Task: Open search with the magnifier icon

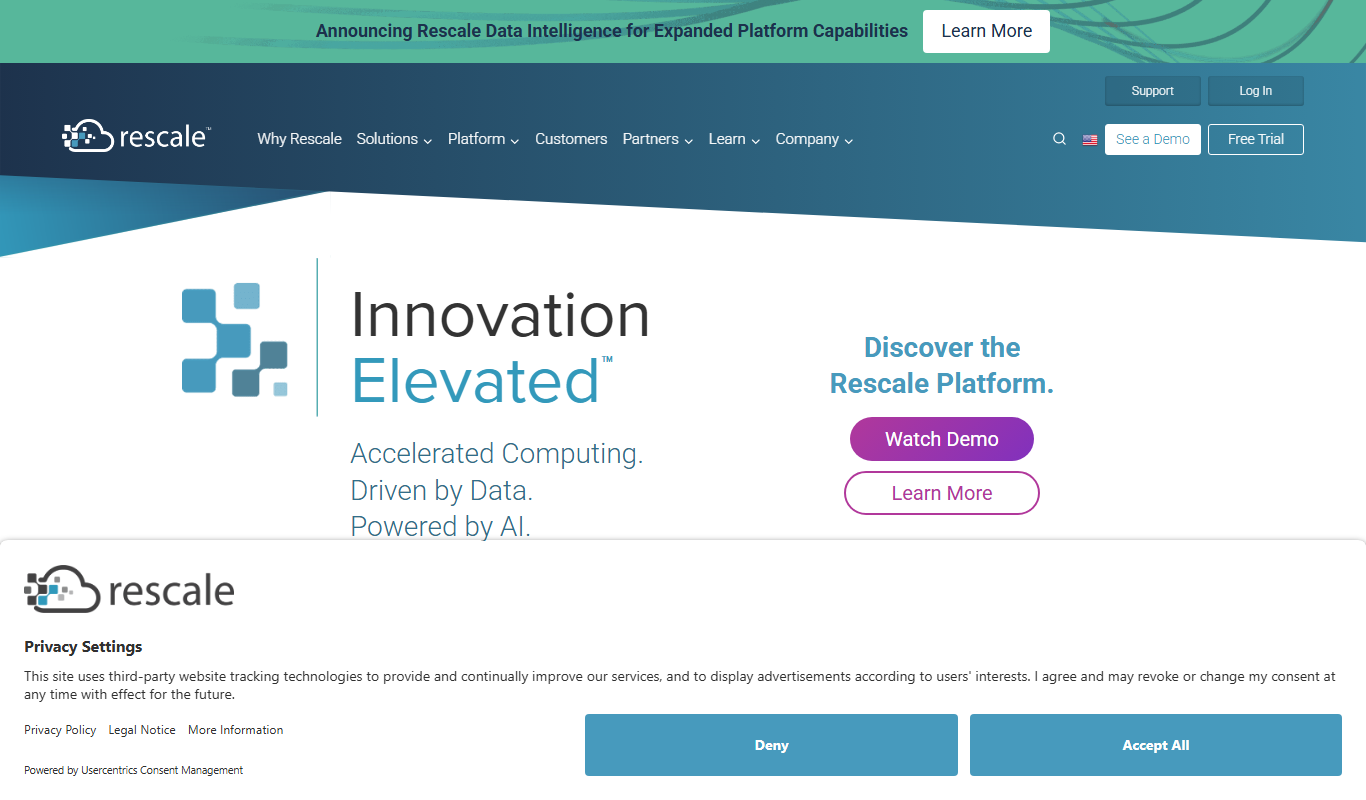Action: pos(1059,139)
